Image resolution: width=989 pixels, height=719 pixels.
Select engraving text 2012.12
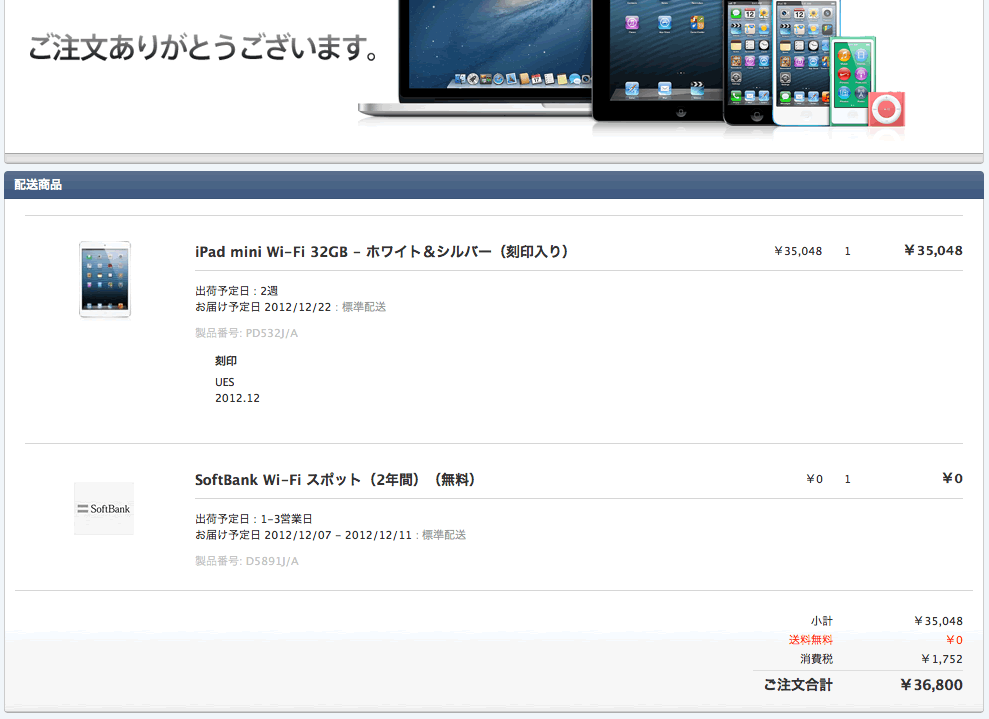click(x=237, y=398)
